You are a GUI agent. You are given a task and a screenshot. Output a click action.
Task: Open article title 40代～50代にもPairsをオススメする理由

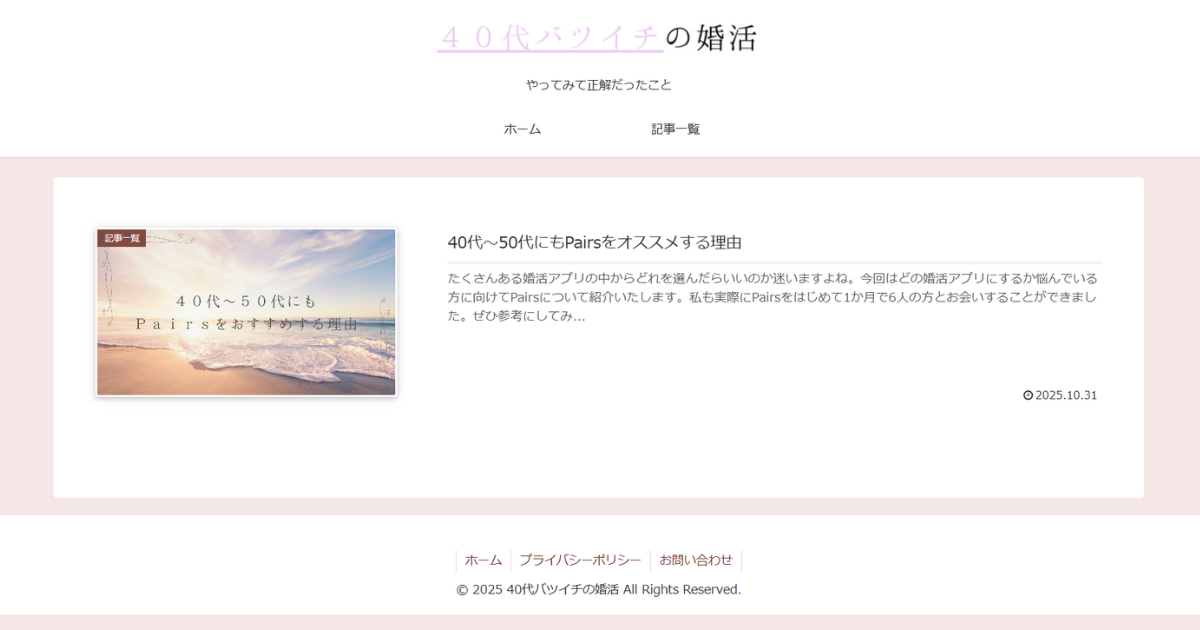(594, 242)
